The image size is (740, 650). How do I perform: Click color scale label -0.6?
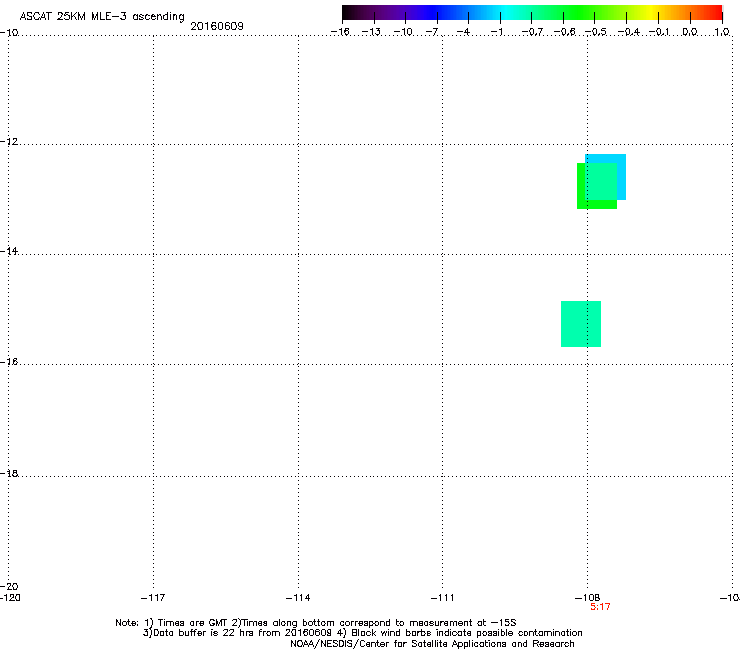564,32
